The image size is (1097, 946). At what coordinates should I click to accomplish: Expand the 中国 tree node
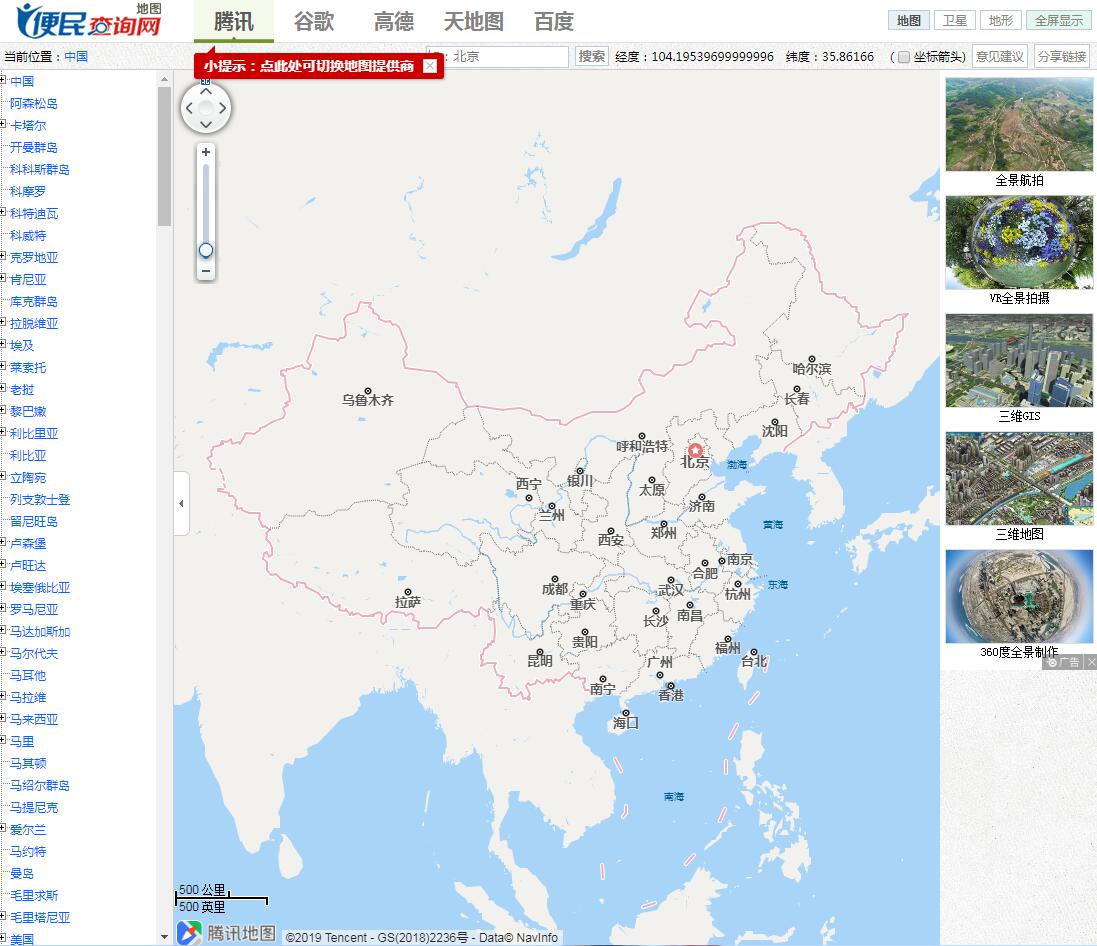[3, 80]
